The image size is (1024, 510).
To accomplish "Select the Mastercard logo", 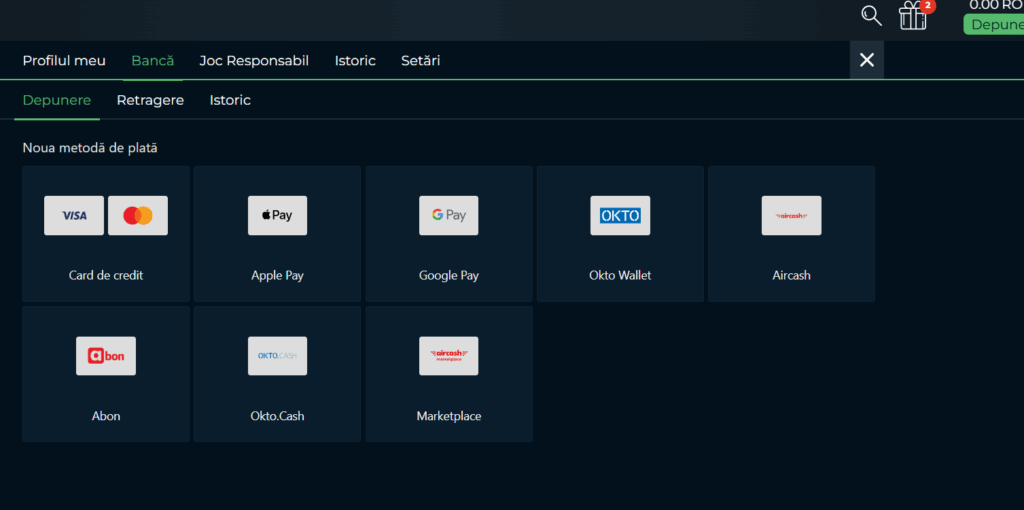I will (138, 215).
